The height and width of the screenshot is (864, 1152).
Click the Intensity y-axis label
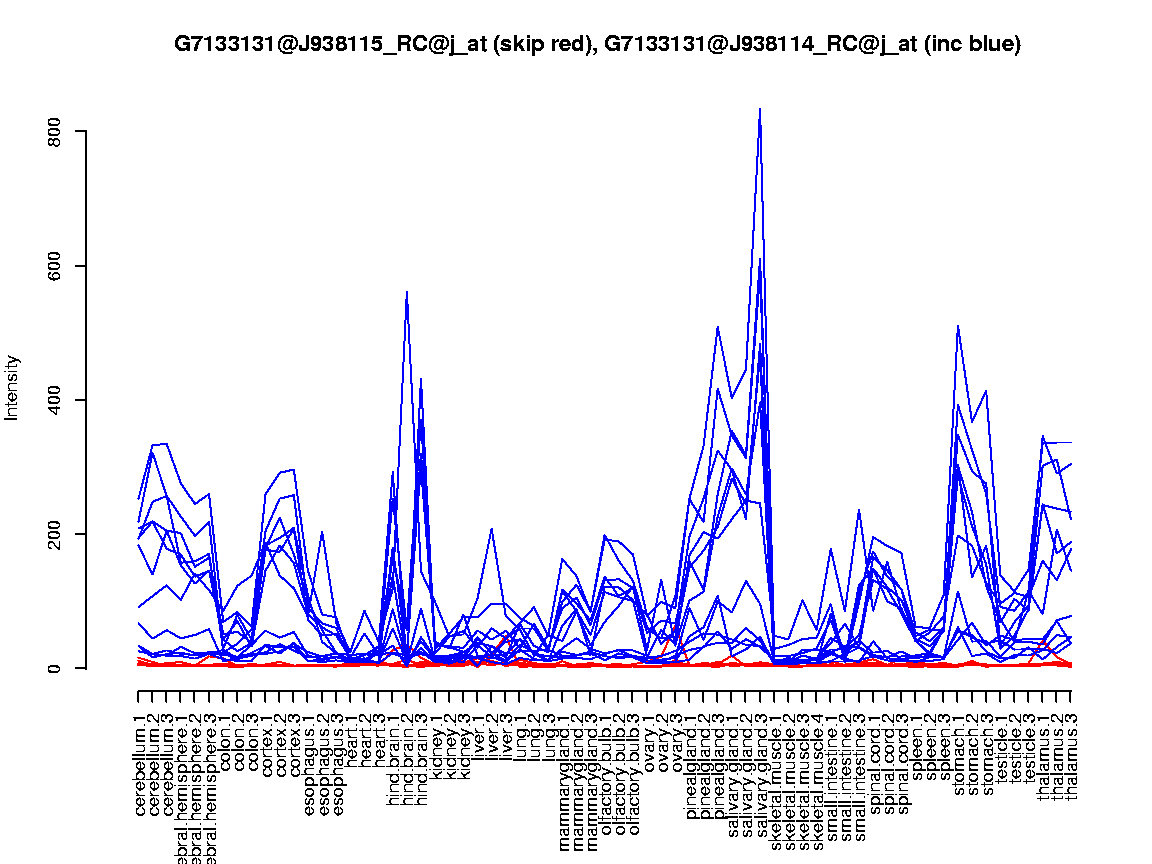click(x=13, y=387)
